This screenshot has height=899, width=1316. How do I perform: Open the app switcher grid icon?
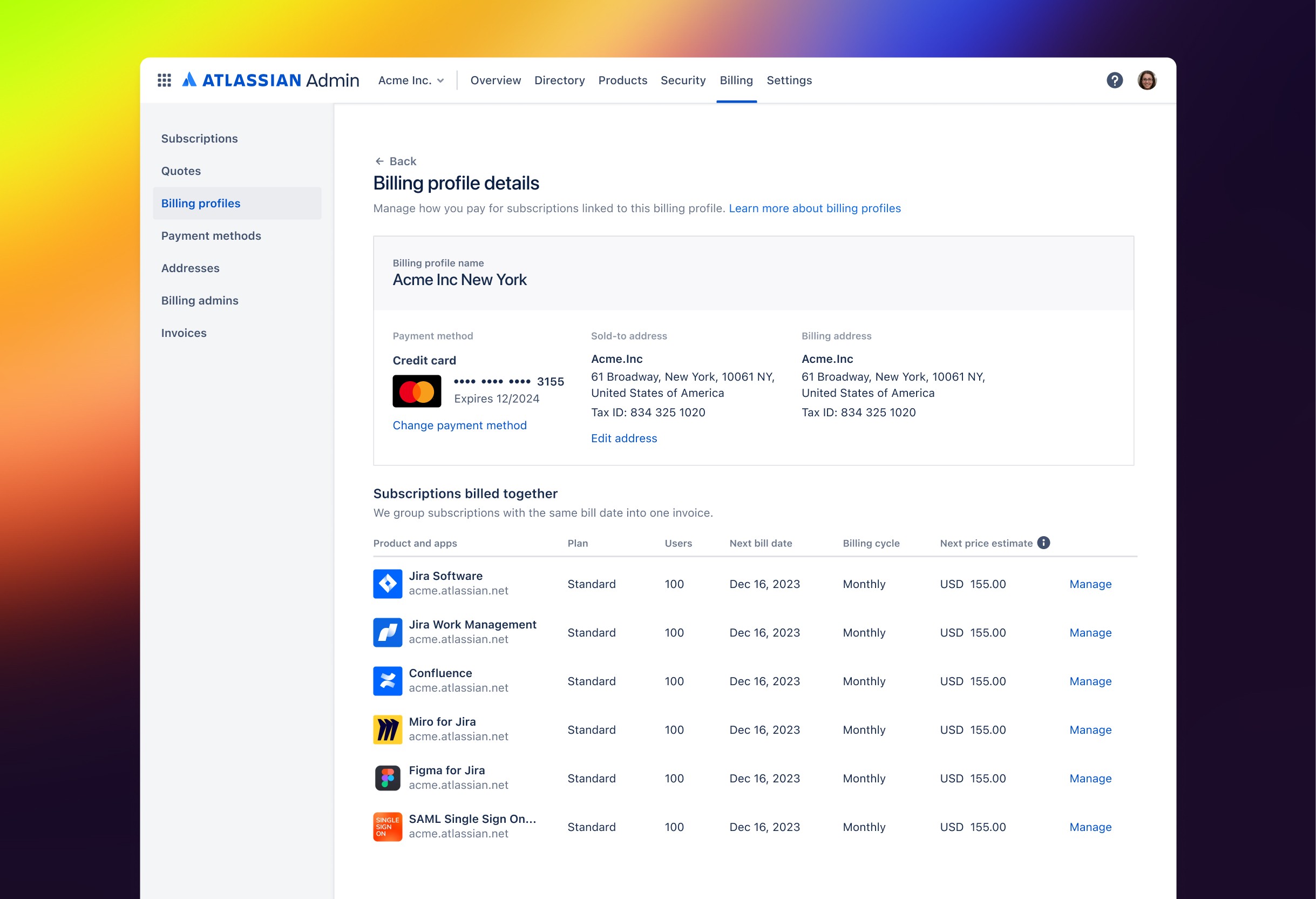point(164,80)
